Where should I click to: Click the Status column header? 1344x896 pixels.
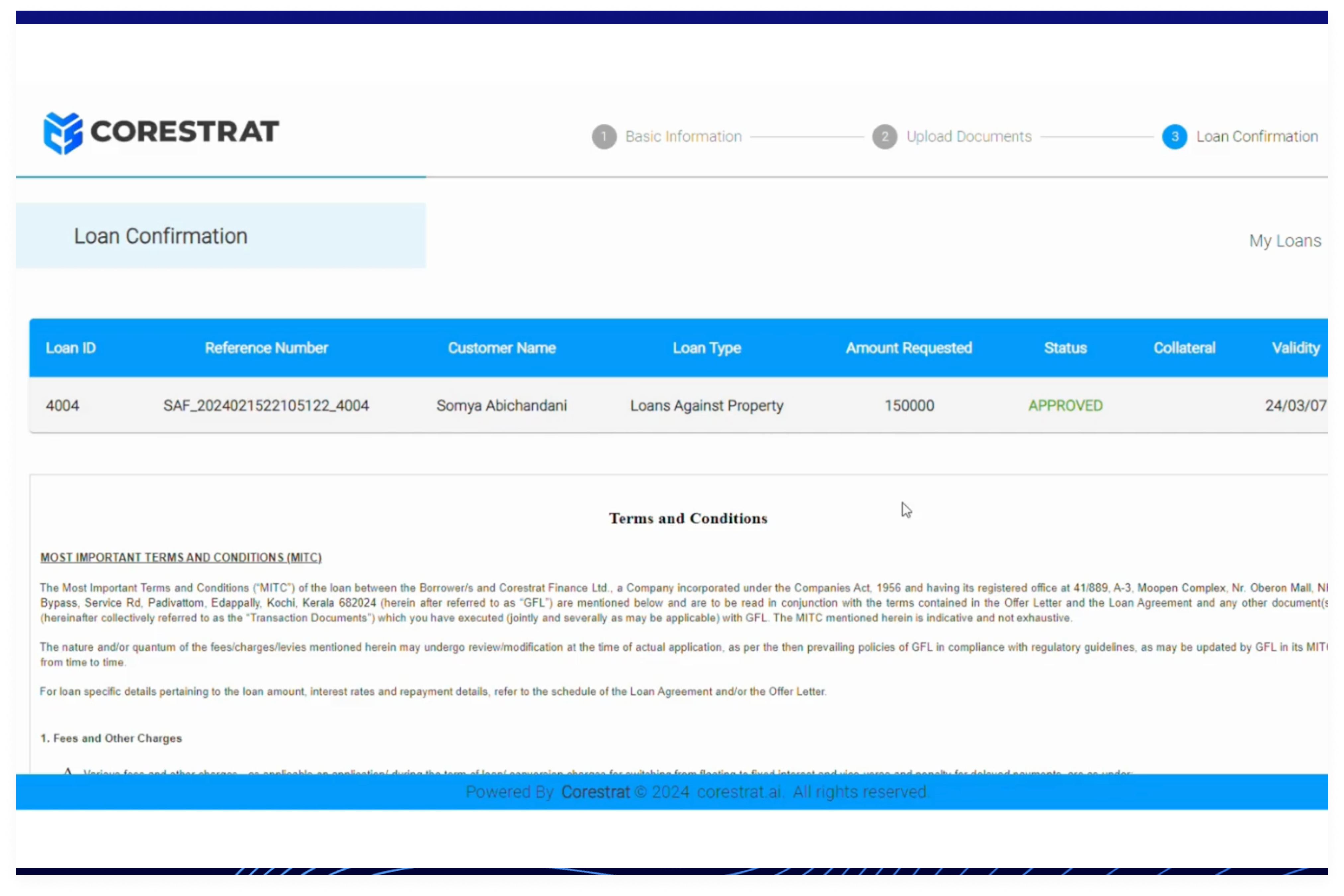tap(1065, 348)
